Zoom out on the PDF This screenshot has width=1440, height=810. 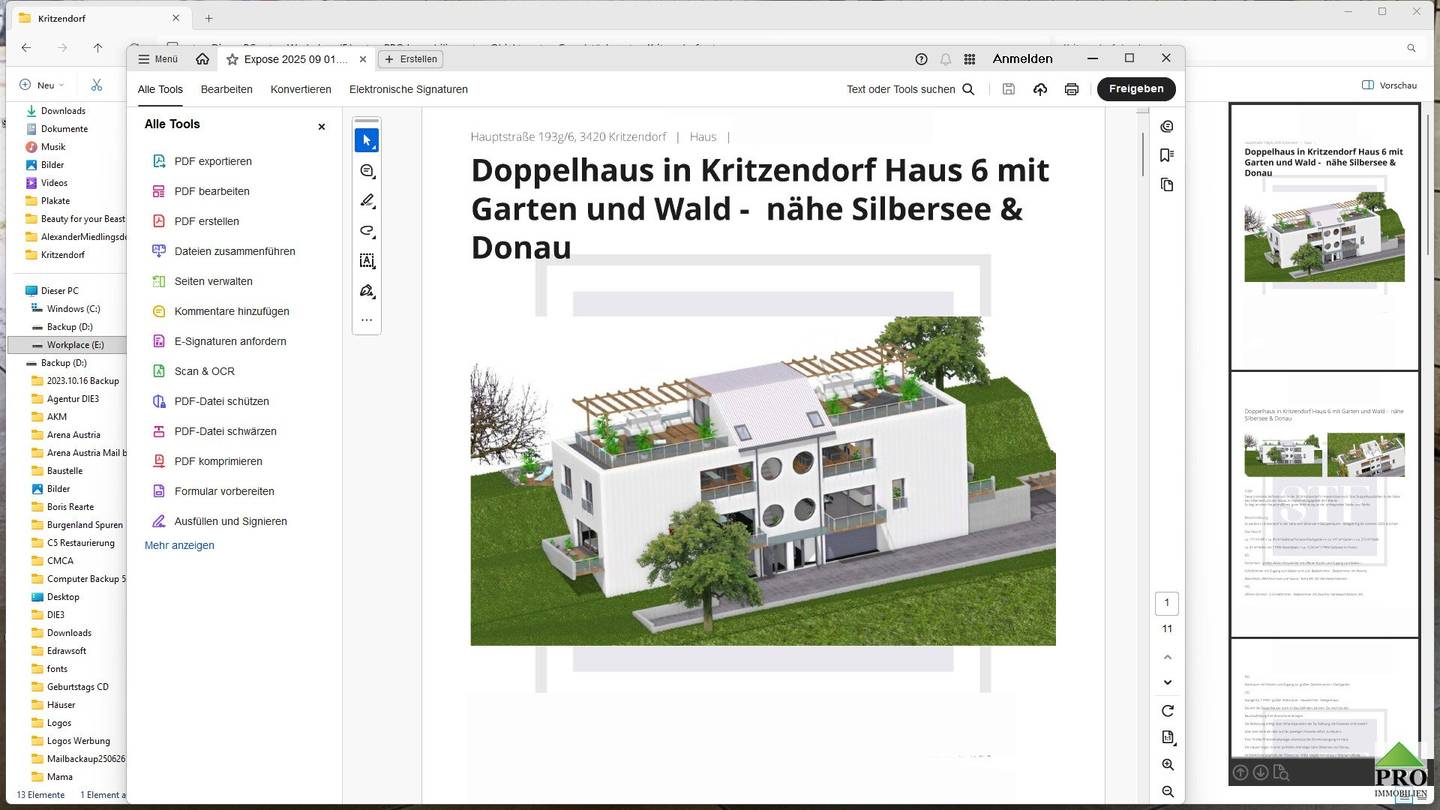tap(1167, 792)
